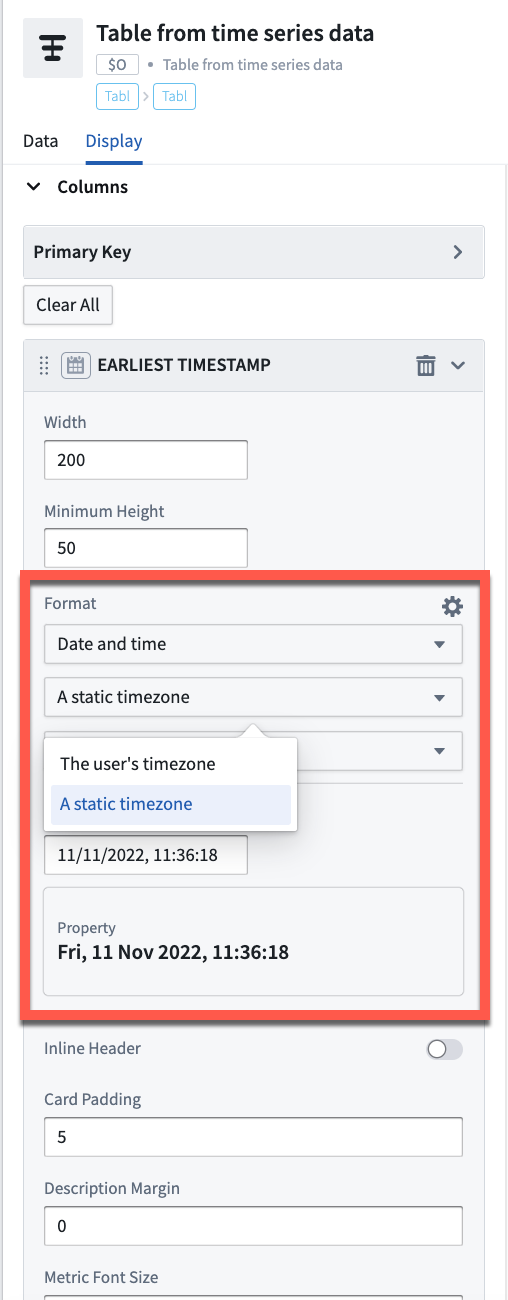The image size is (508, 1300).
Task: Click the Width input field
Action: [146, 460]
